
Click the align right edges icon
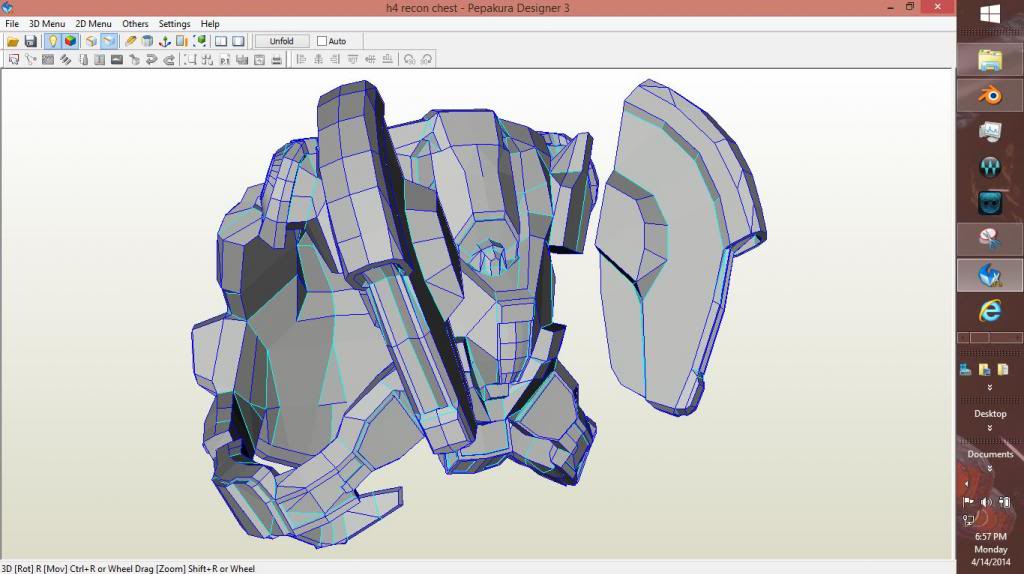coord(335,59)
